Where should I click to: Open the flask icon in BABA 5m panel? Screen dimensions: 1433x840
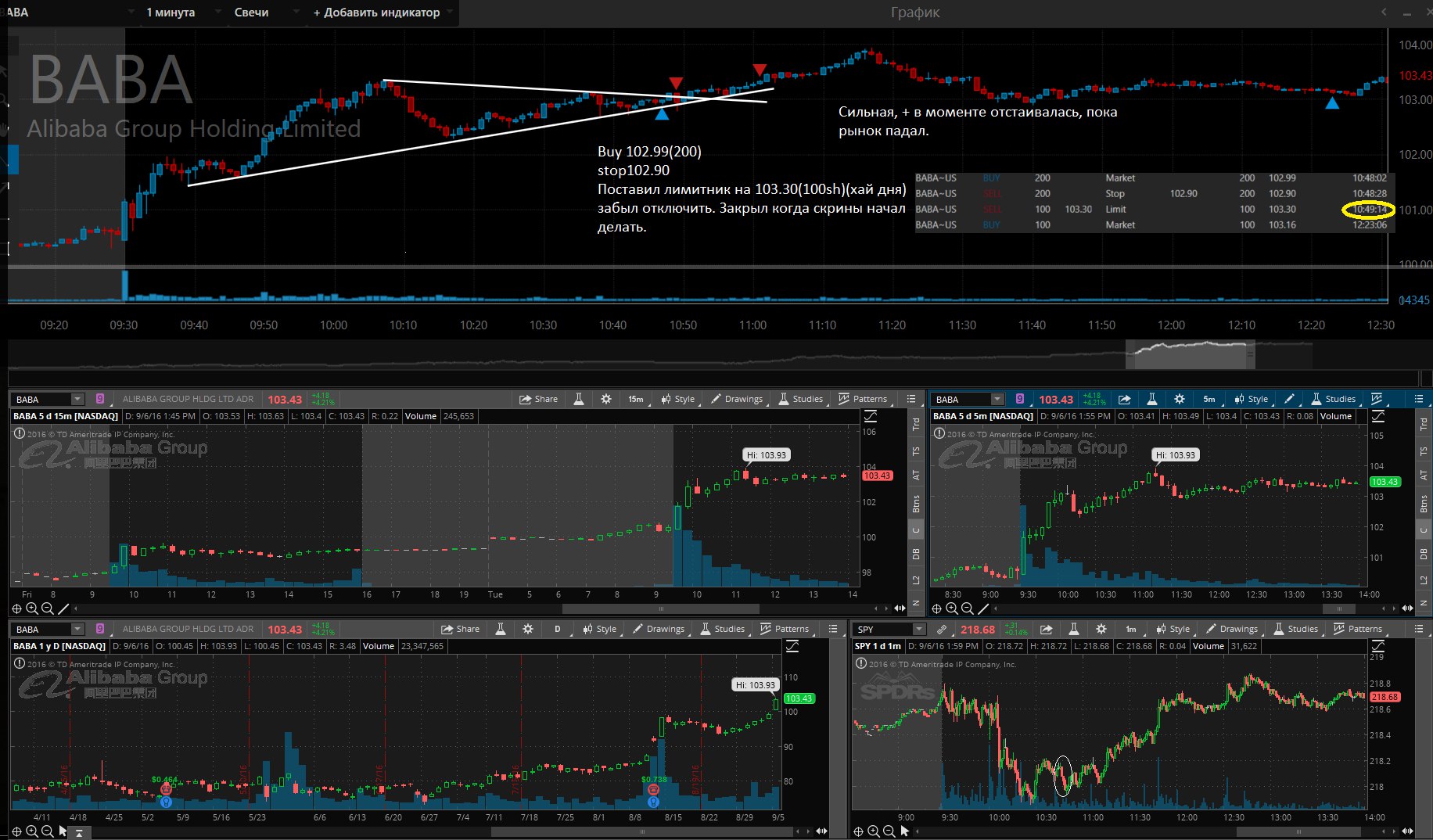pyautogui.click(x=1151, y=399)
